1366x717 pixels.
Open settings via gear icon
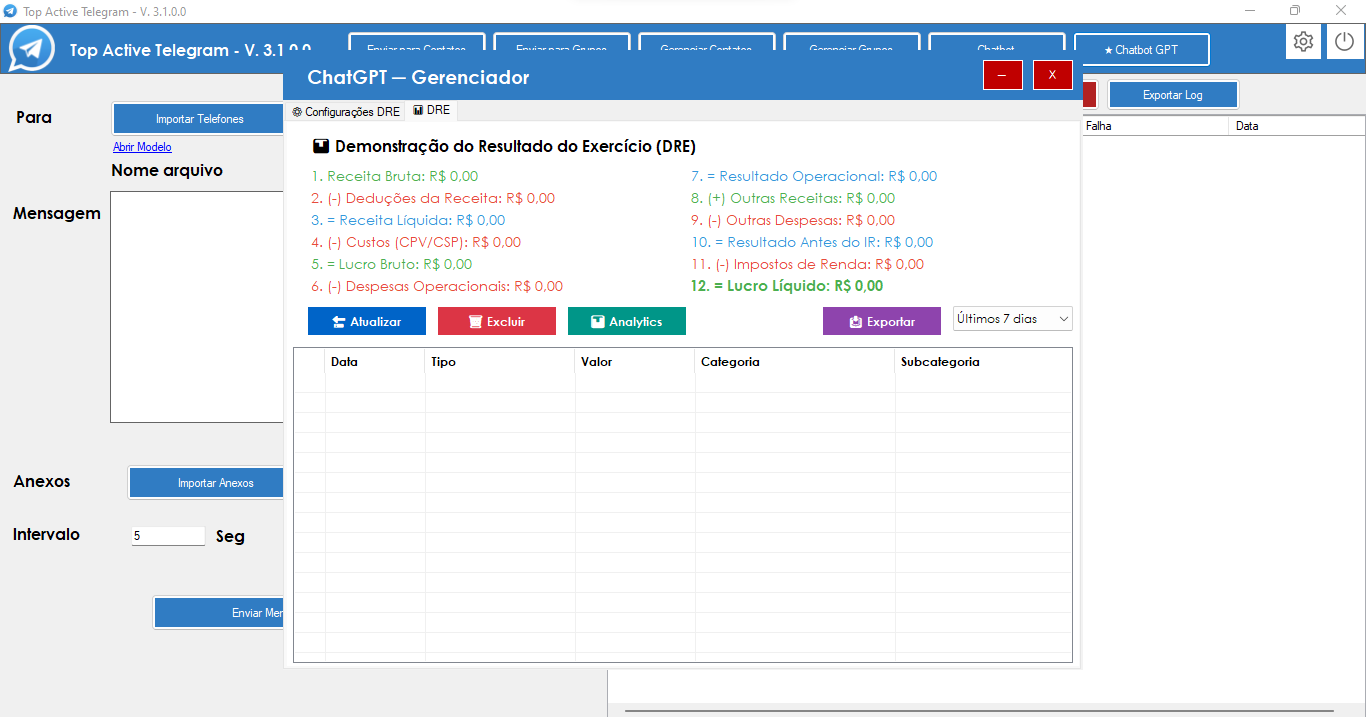tap(1303, 42)
